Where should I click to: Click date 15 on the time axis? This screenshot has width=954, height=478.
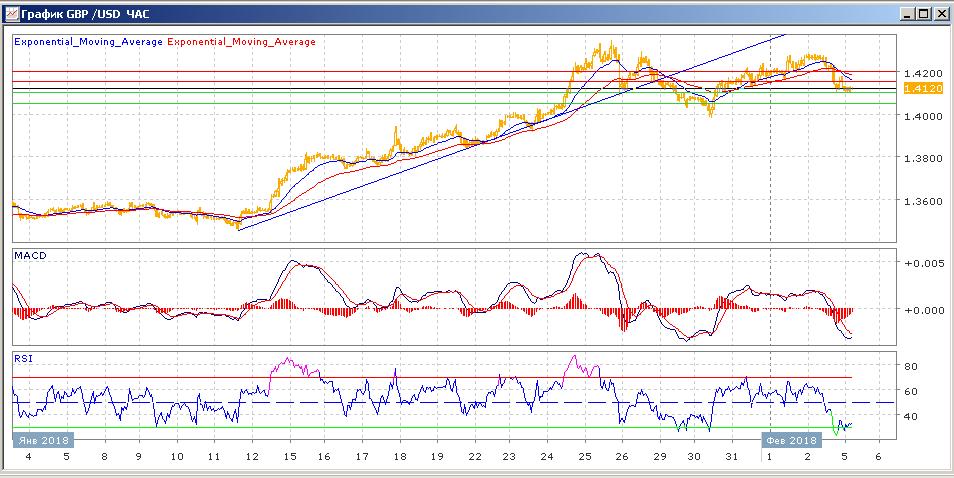coord(289,457)
